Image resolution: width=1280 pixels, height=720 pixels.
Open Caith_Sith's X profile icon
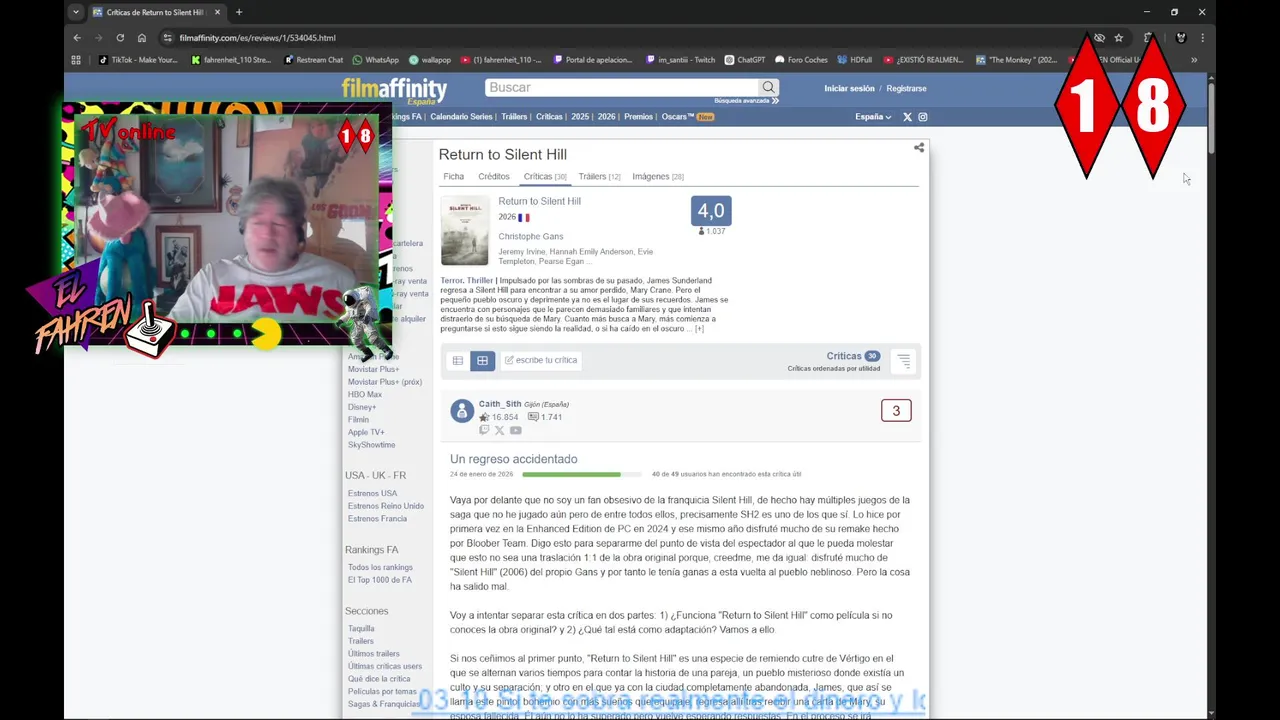coord(499,430)
